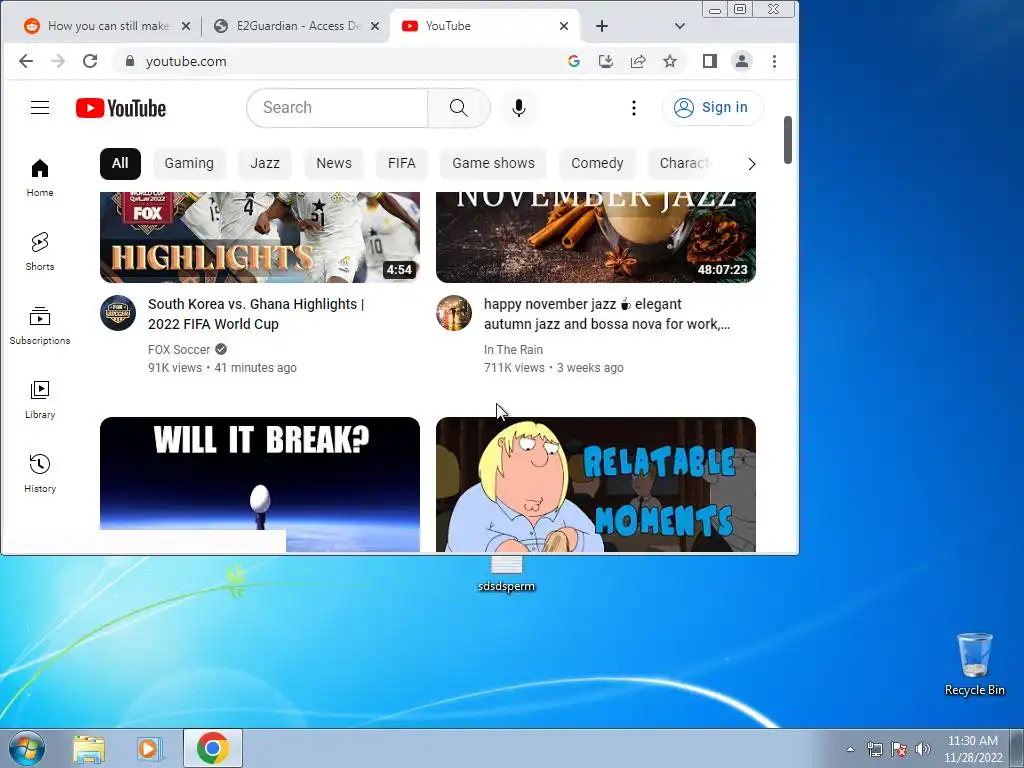
Task: Close the YouTube tab
Action: tap(564, 25)
